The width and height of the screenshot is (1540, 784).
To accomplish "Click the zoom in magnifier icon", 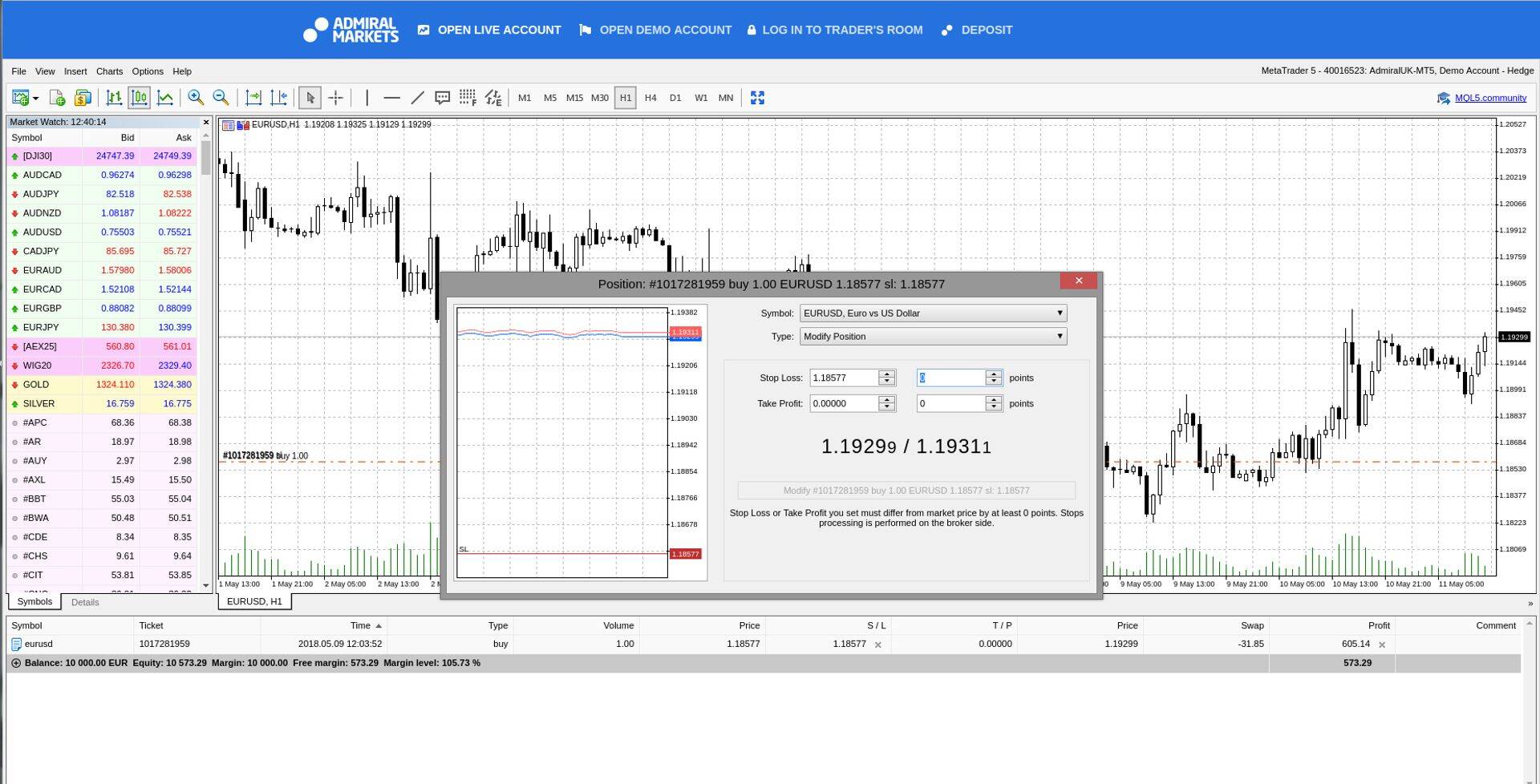I will [196, 98].
